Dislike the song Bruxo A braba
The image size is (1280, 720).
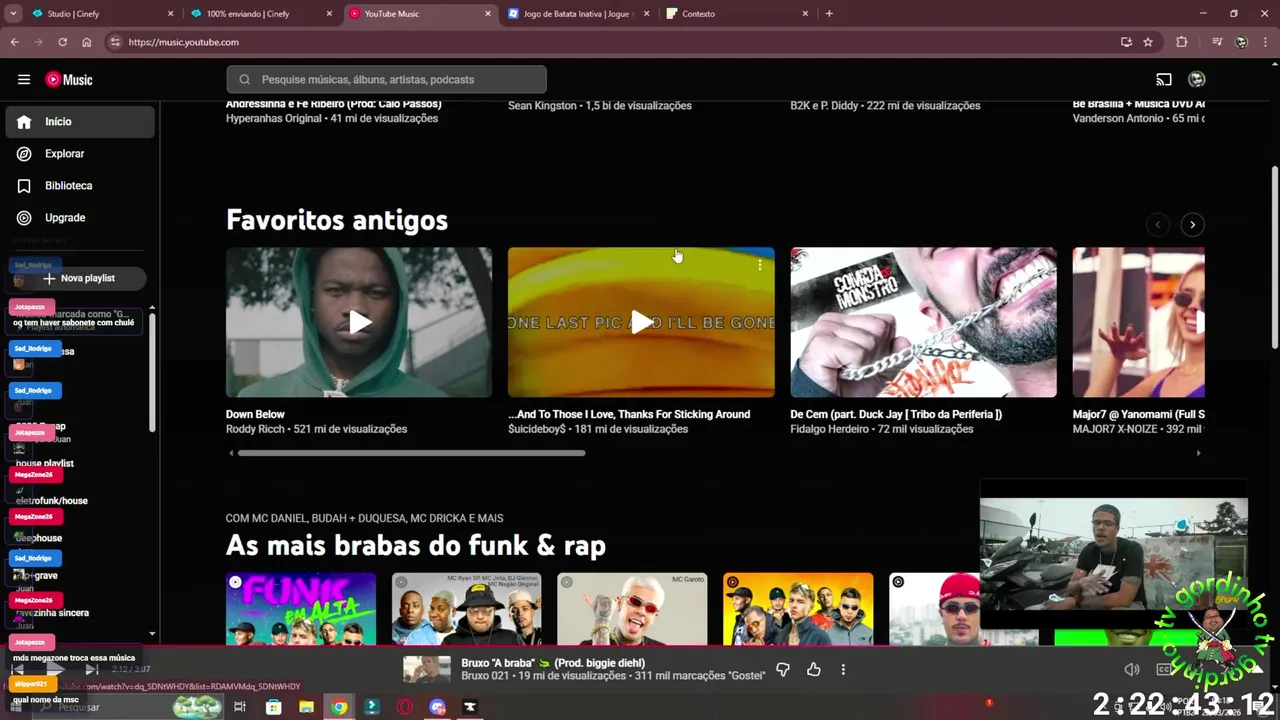[783, 670]
